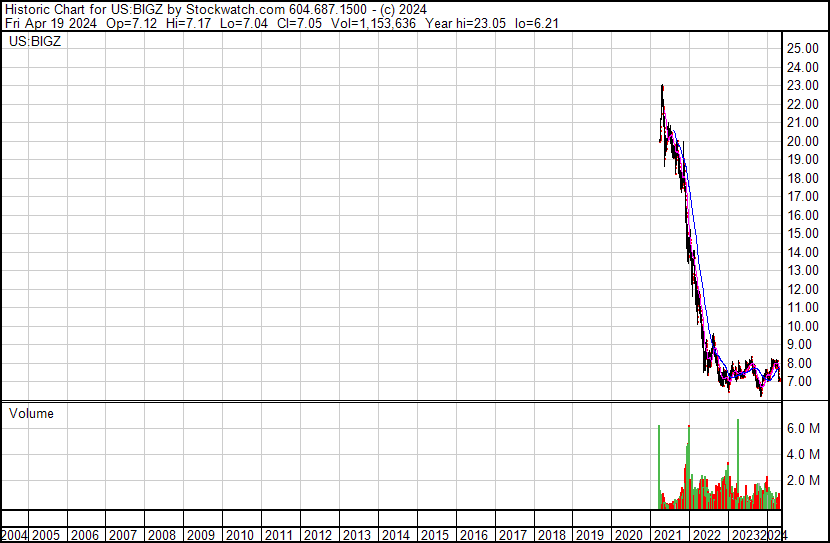Select the 2004 year marker on time axis

click(x=14, y=535)
